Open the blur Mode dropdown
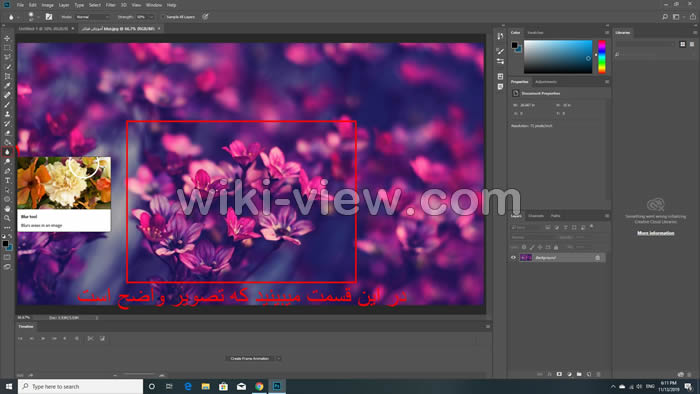Viewport: 700px width, 394px height. 92,17
